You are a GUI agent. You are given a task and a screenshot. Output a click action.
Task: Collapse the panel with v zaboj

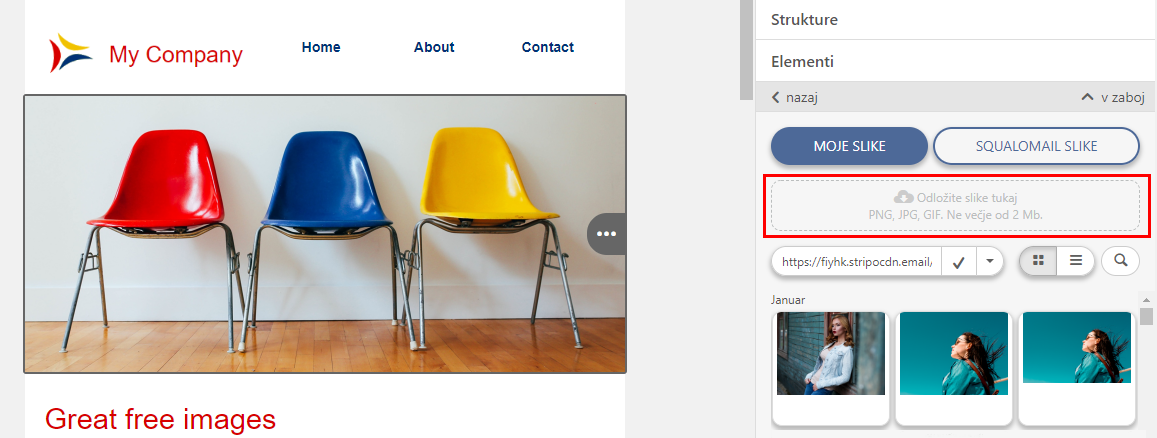point(1112,97)
